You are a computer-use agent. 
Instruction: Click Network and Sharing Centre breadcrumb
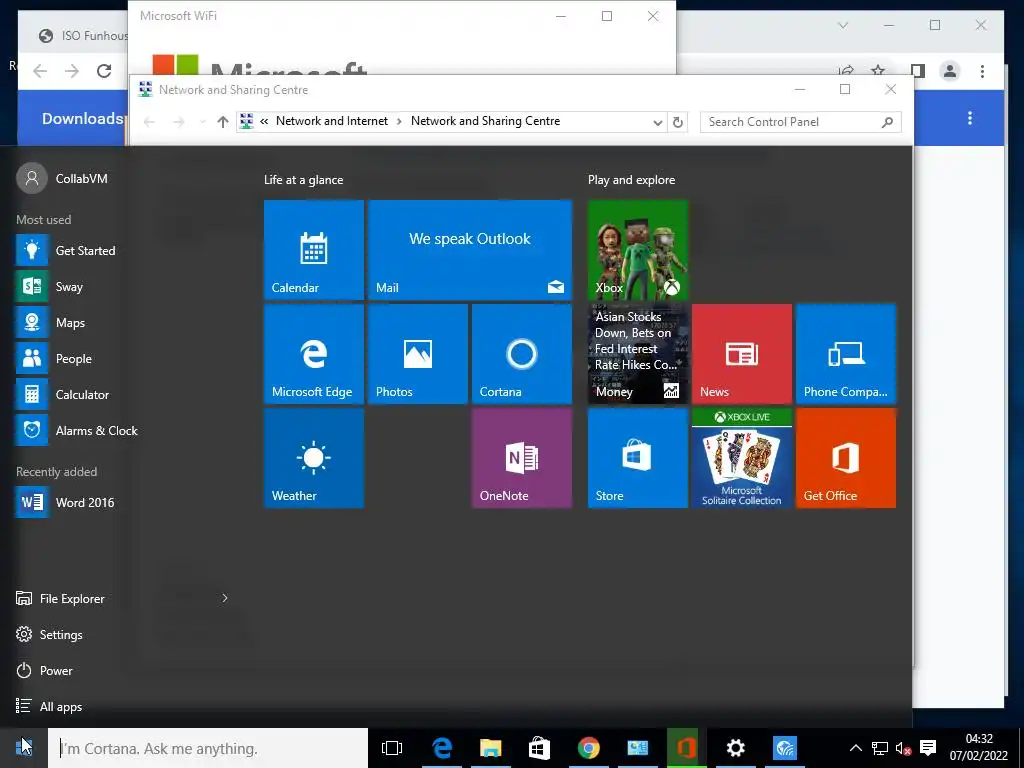(485, 121)
